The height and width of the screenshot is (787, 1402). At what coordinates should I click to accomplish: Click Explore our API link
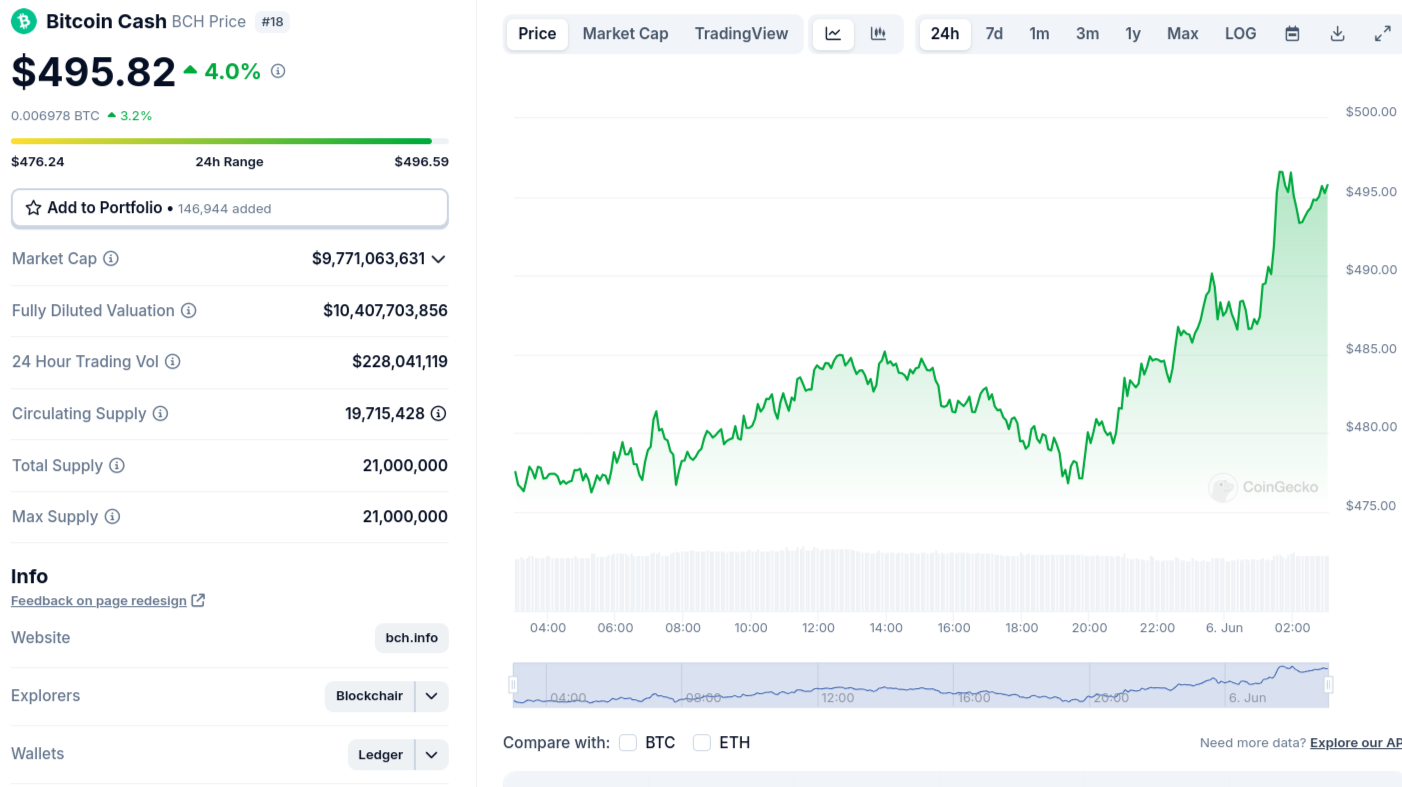1355,742
